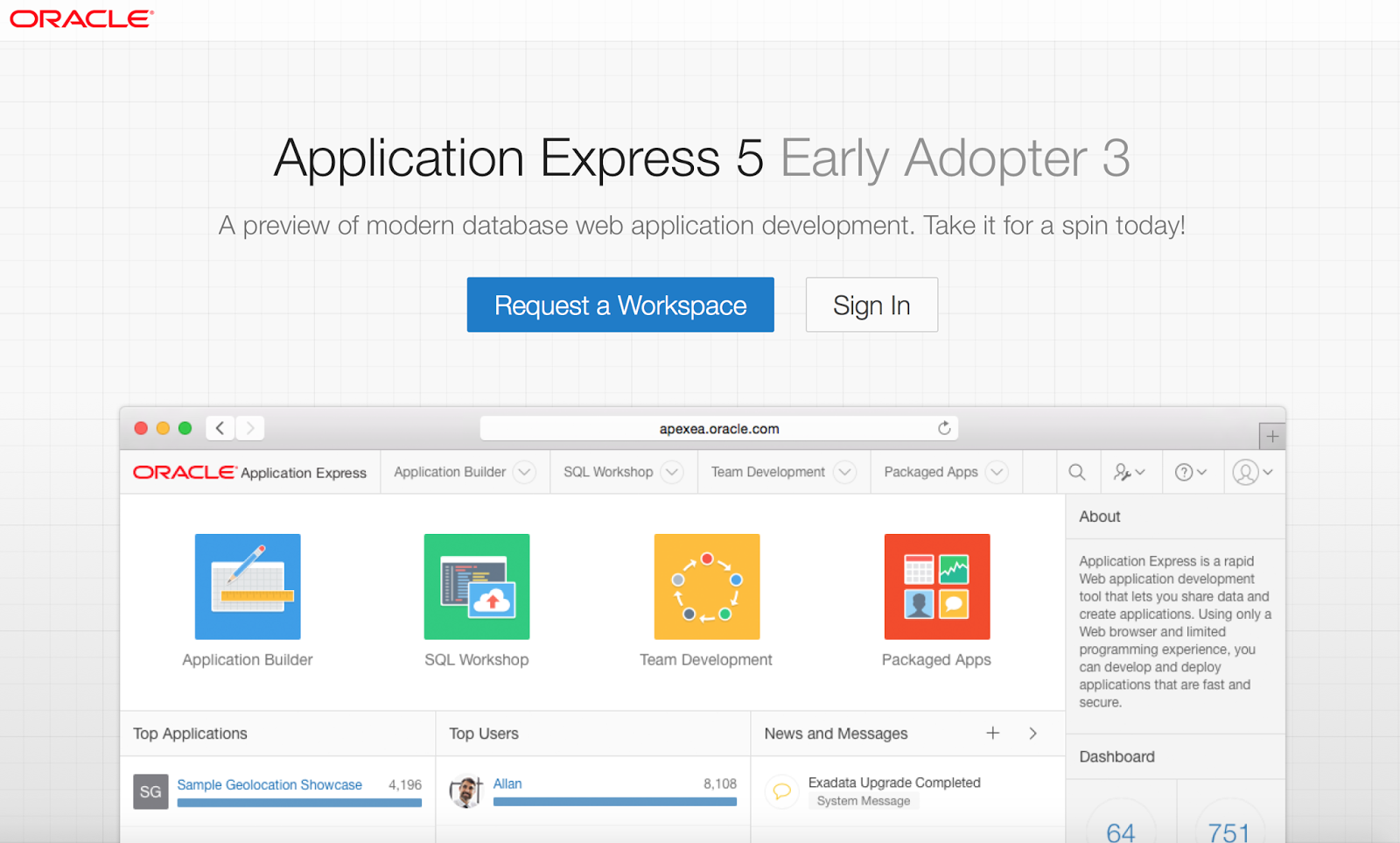This screenshot has height=843, width=1400.
Task: Click the Dashboard sidebar heading
Action: tap(1116, 756)
